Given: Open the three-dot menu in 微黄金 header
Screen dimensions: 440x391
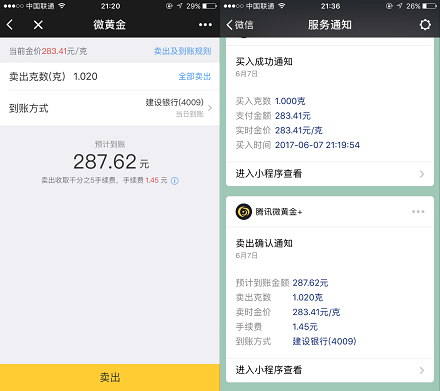Looking at the screenshot, I should point(205,25).
